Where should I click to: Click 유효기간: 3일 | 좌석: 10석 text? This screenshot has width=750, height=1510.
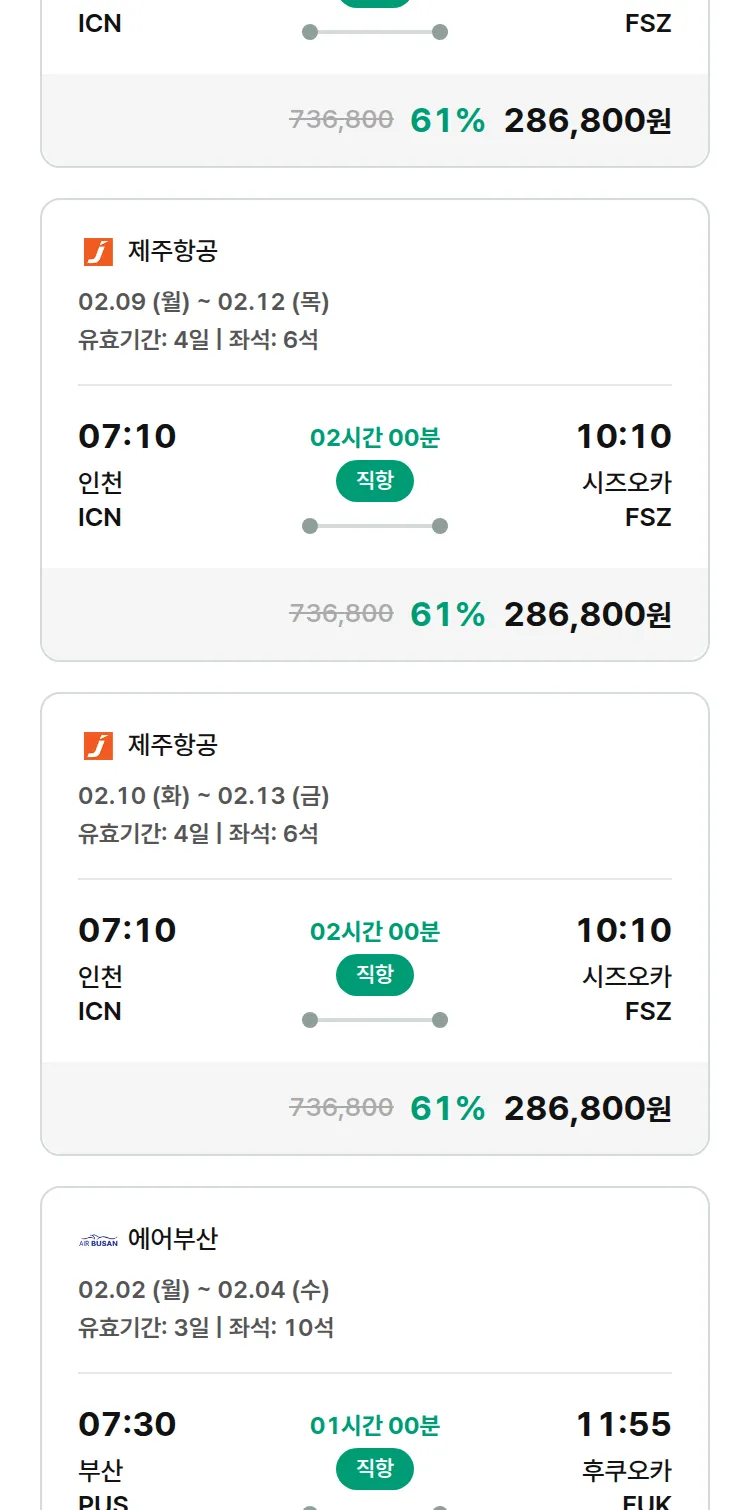[206, 1328]
